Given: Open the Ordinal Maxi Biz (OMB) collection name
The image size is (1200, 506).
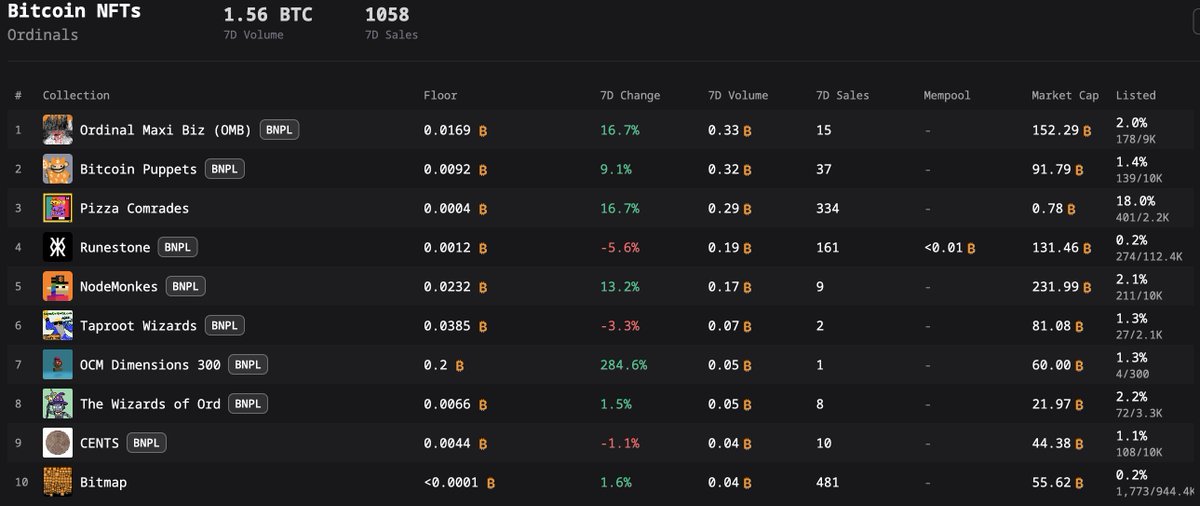Looking at the screenshot, I should 166,130.
